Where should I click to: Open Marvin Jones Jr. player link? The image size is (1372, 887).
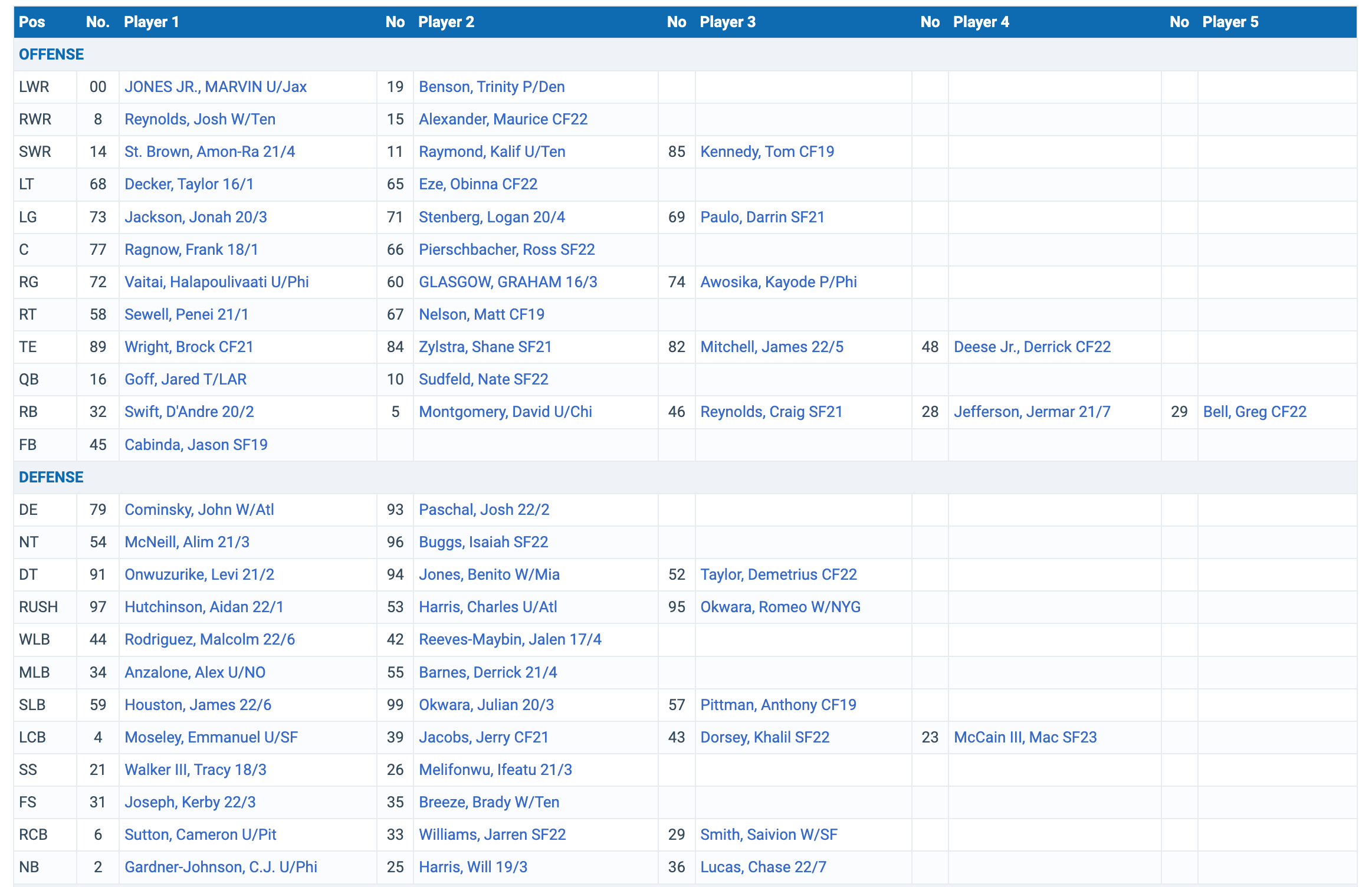(215, 87)
